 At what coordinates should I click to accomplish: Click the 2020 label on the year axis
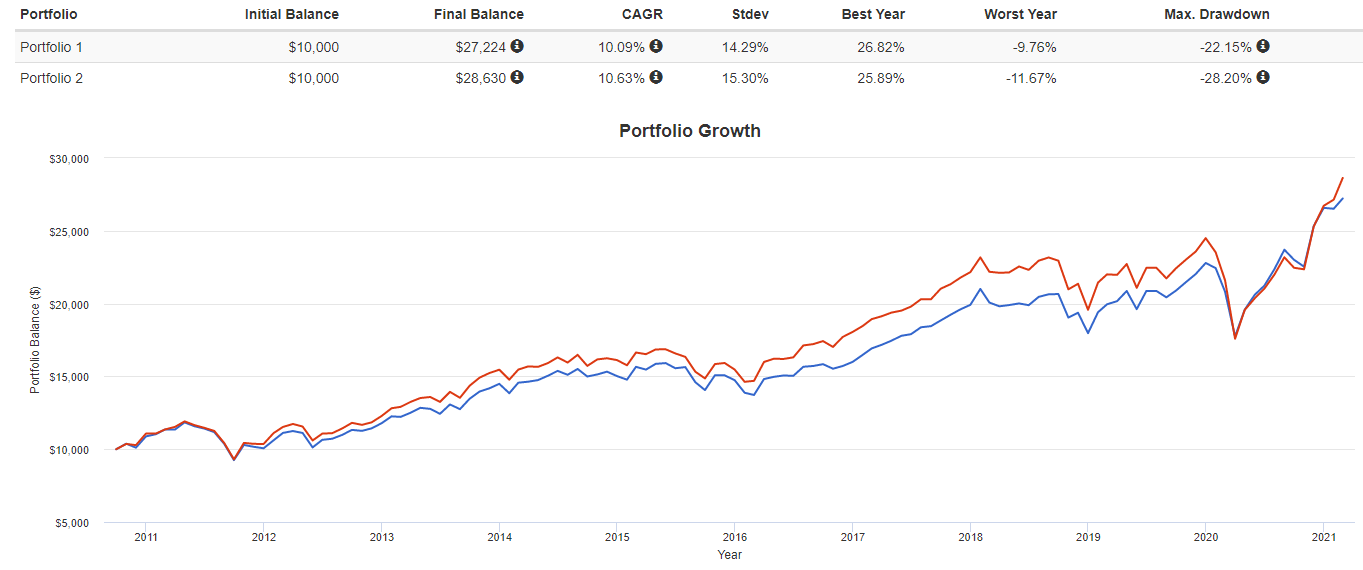[1205, 537]
